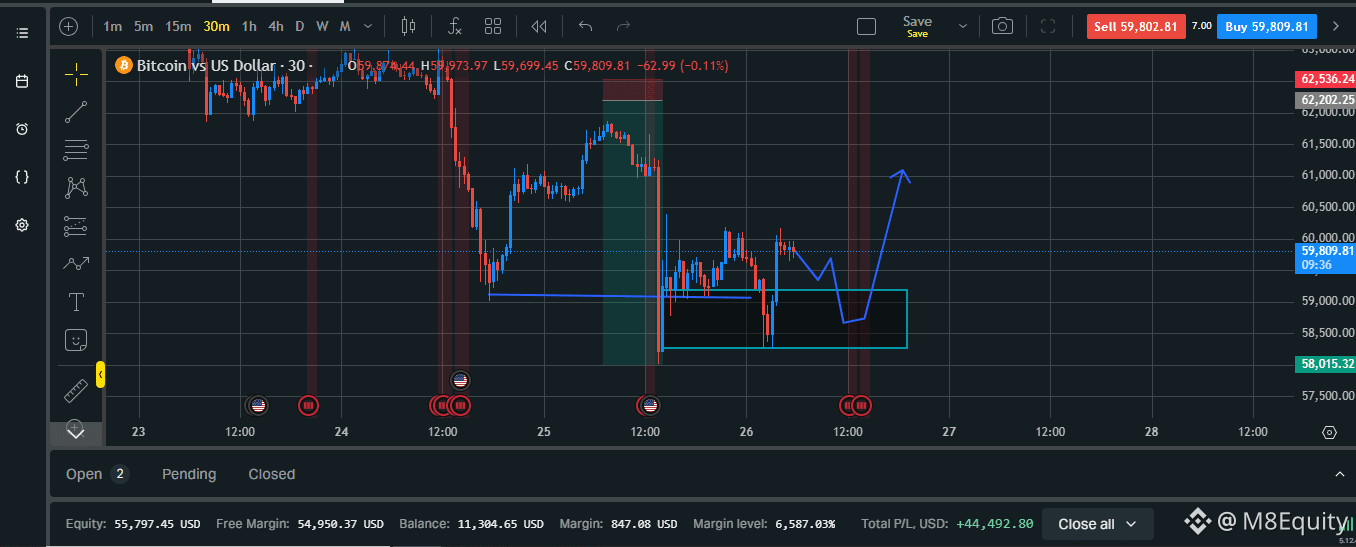1356x547 pixels.
Task: Select the Fibonacci retracement lines tool
Action: [x=76, y=150]
